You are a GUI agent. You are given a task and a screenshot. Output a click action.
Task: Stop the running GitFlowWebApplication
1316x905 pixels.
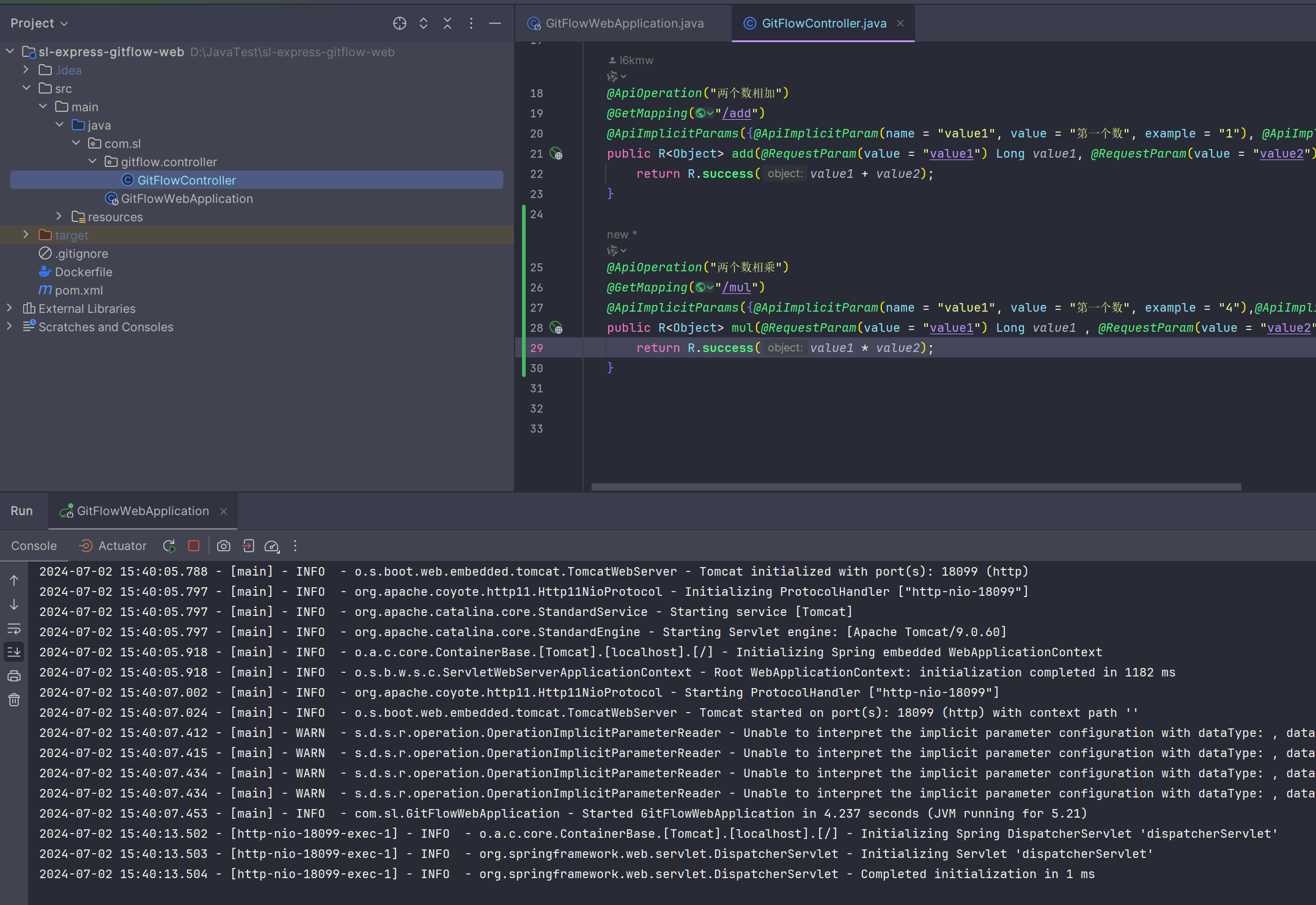[x=194, y=546]
